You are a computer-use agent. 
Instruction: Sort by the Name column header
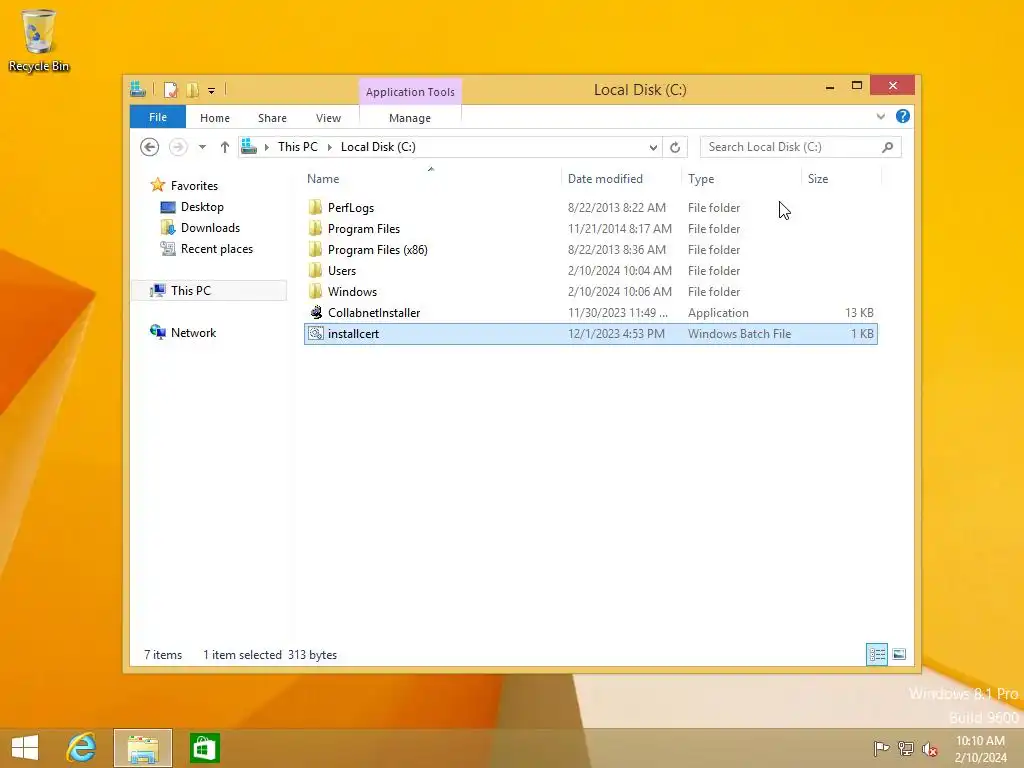pos(323,179)
